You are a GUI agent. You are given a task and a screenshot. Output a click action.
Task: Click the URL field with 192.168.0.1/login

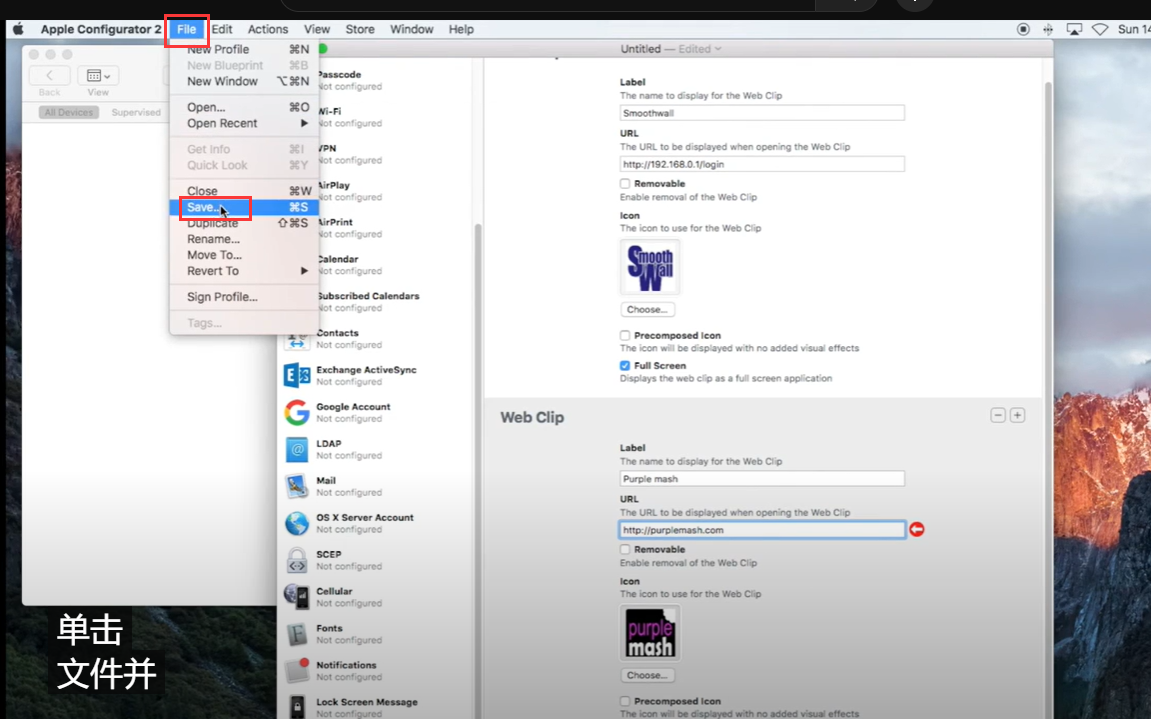[762, 165]
